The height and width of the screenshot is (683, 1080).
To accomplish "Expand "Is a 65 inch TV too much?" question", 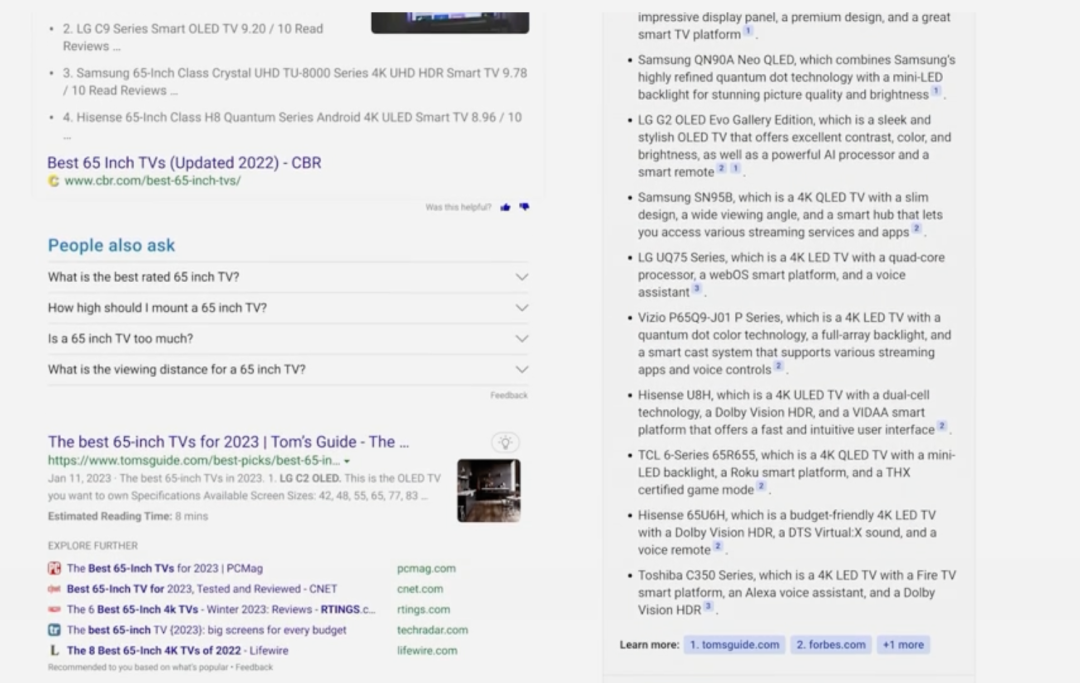I will click(521, 339).
